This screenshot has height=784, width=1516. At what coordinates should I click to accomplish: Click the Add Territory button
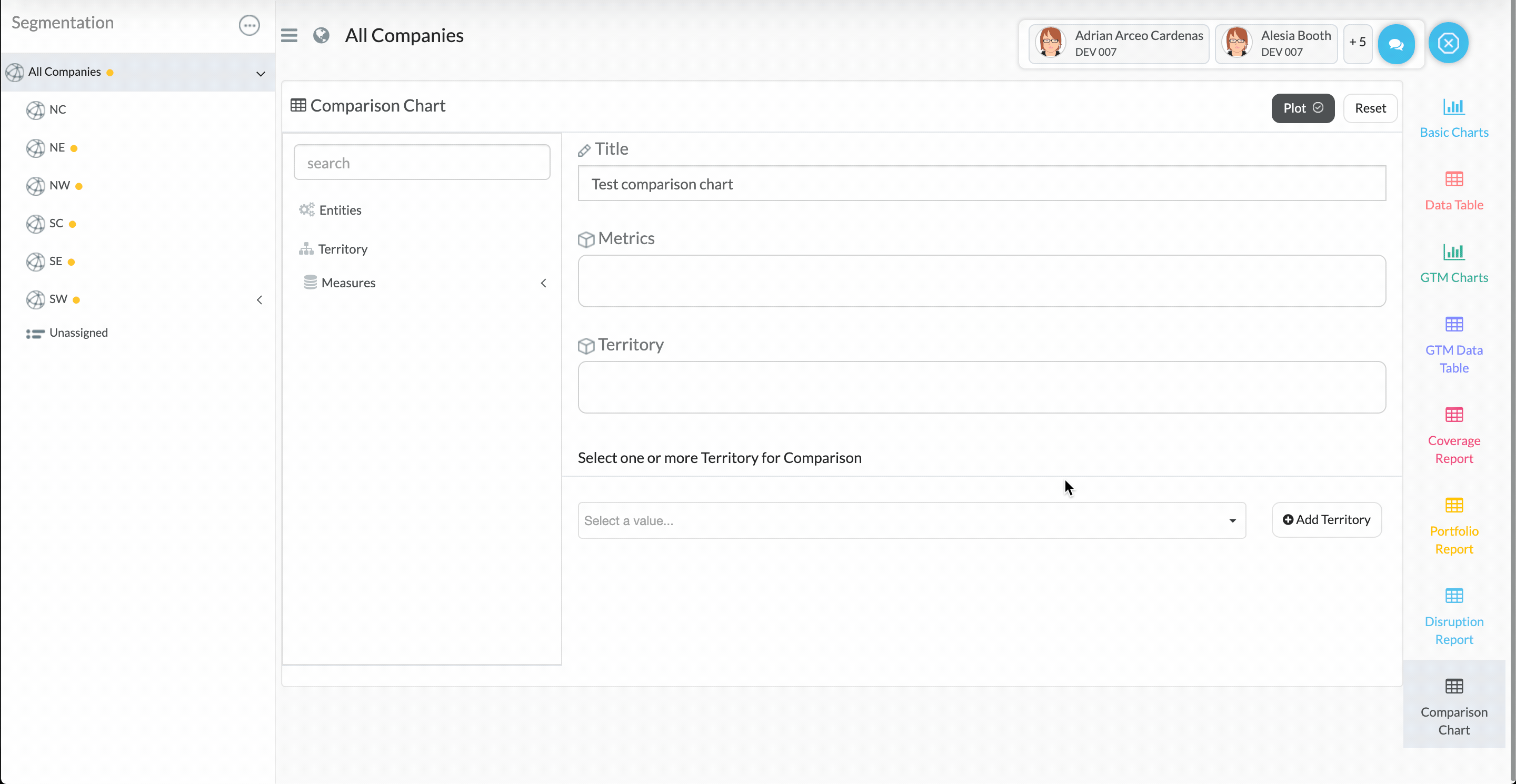pos(1326,520)
